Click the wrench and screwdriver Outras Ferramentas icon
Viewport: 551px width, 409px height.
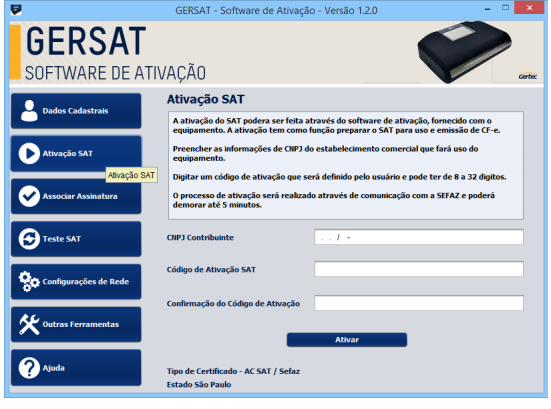coord(29,324)
